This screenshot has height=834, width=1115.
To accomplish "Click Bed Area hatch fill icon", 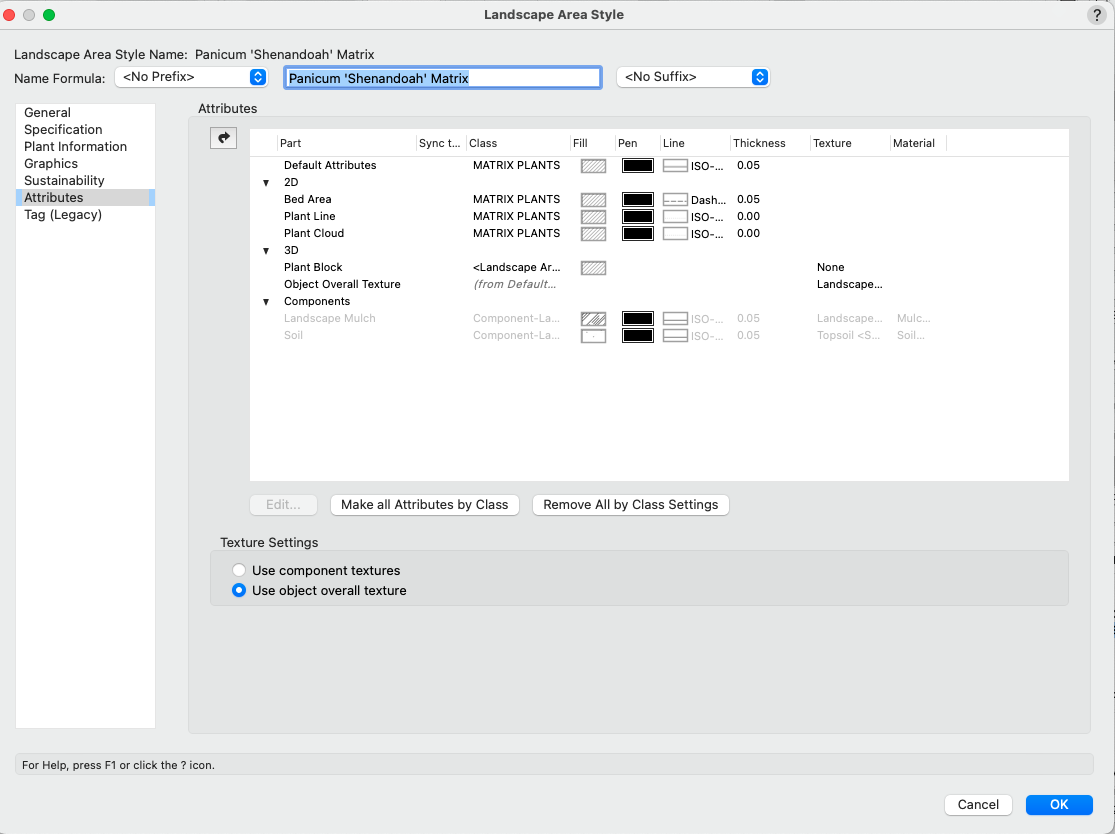I will click(x=593, y=200).
